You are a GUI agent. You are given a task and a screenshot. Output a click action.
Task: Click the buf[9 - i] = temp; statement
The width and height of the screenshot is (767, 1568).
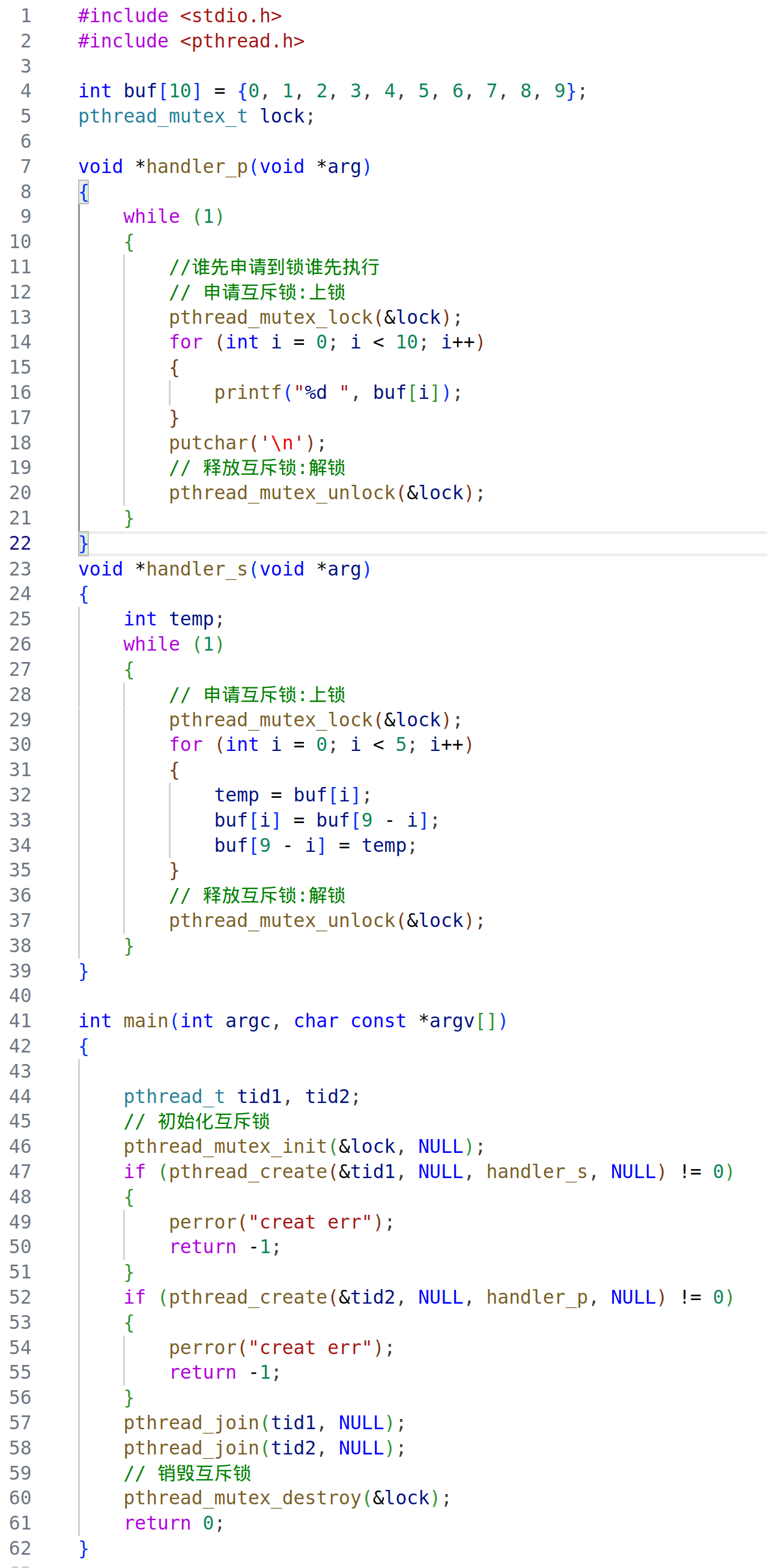(x=315, y=845)
